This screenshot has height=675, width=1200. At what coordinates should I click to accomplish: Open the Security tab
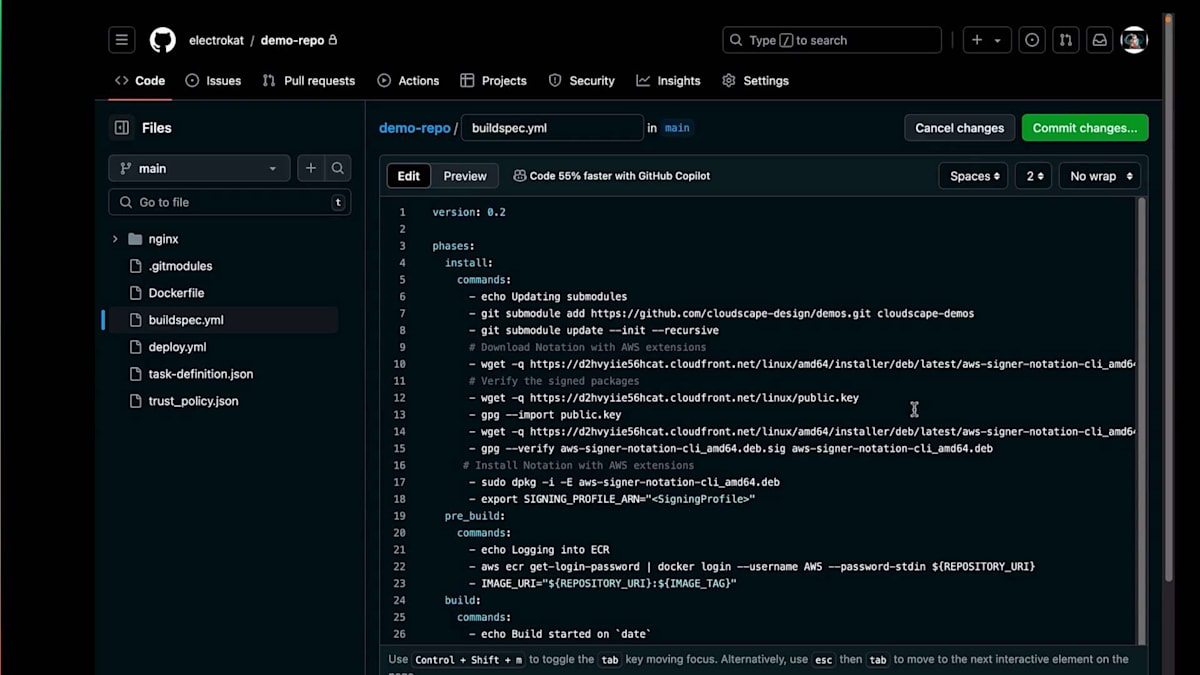[x=582, y=81]
